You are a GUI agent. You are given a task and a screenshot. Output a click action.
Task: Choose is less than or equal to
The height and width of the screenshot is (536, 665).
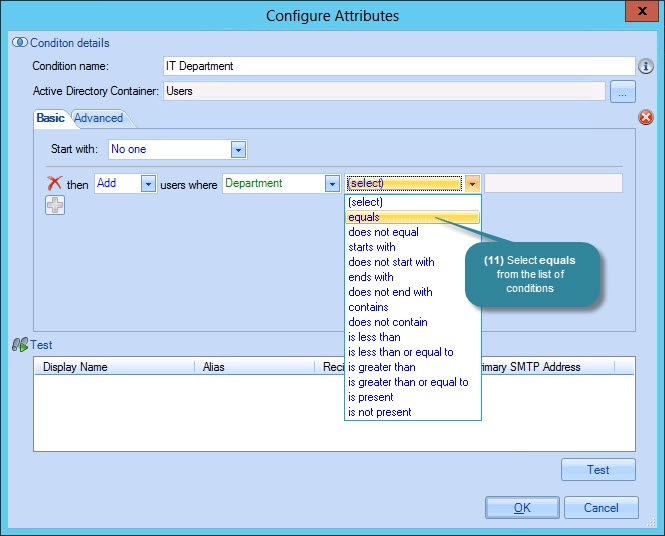413,352
